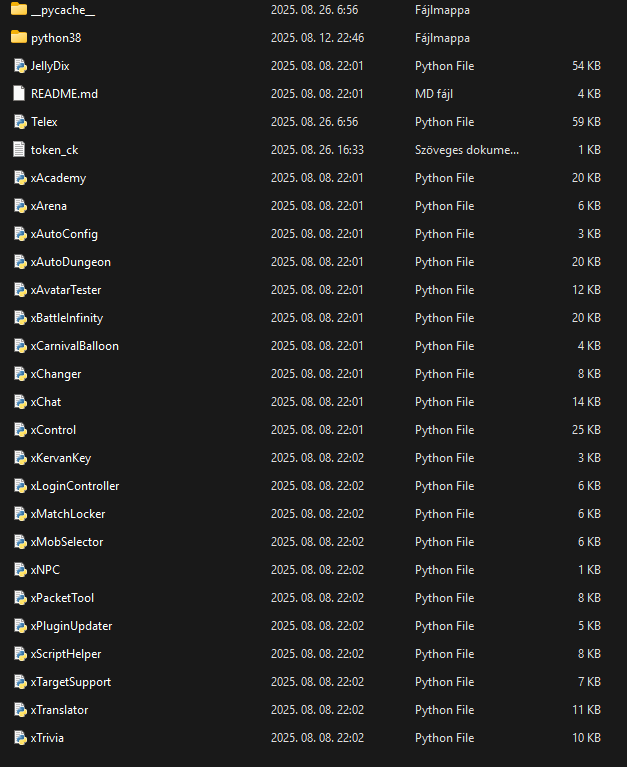Click the xAvatarTester file name
Screen dimensions: 627x767
66,290
